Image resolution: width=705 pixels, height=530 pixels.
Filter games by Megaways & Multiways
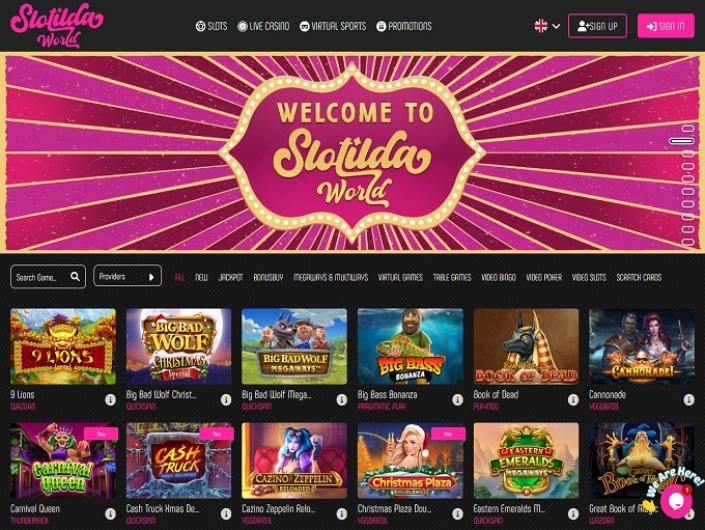pos(330,277)
